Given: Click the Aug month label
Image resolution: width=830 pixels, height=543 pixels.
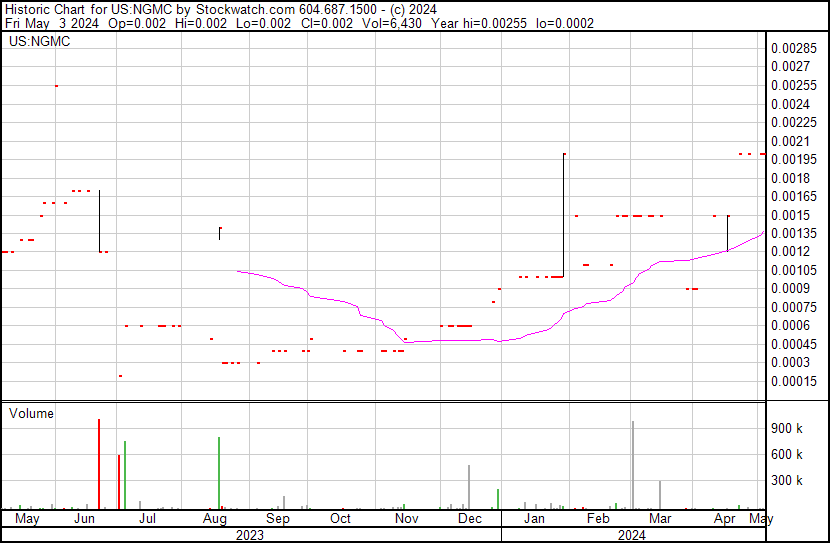Looking at the screenshot, I should click(214, 519).
